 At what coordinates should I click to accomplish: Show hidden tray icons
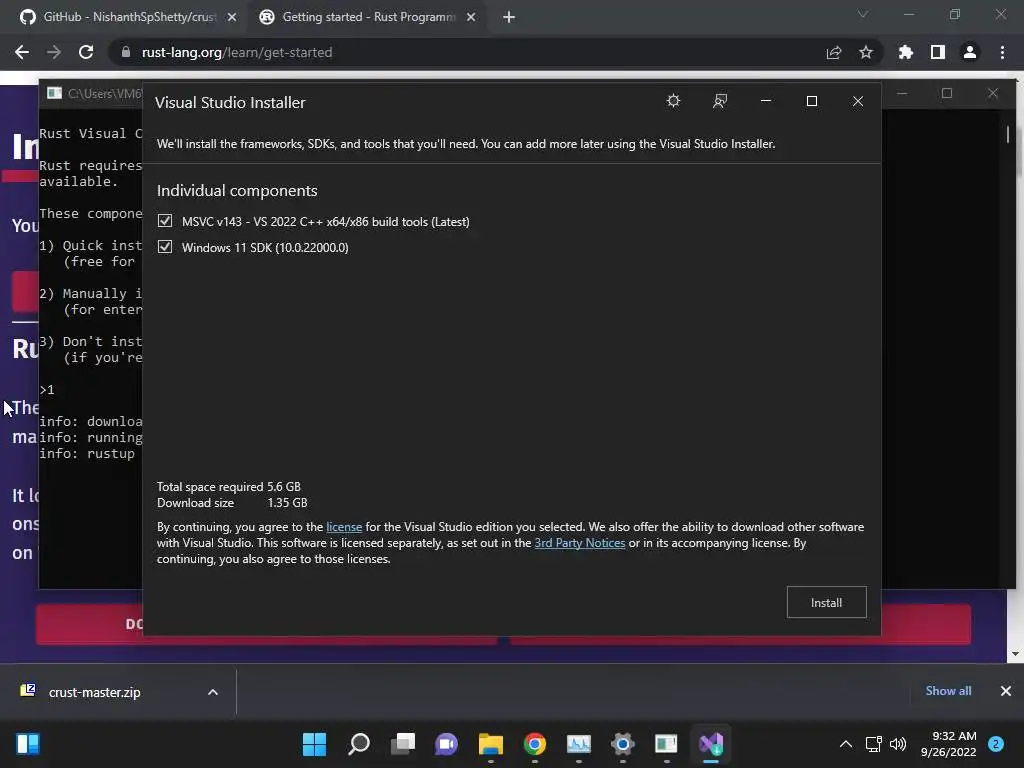click(x=846, y=744)
